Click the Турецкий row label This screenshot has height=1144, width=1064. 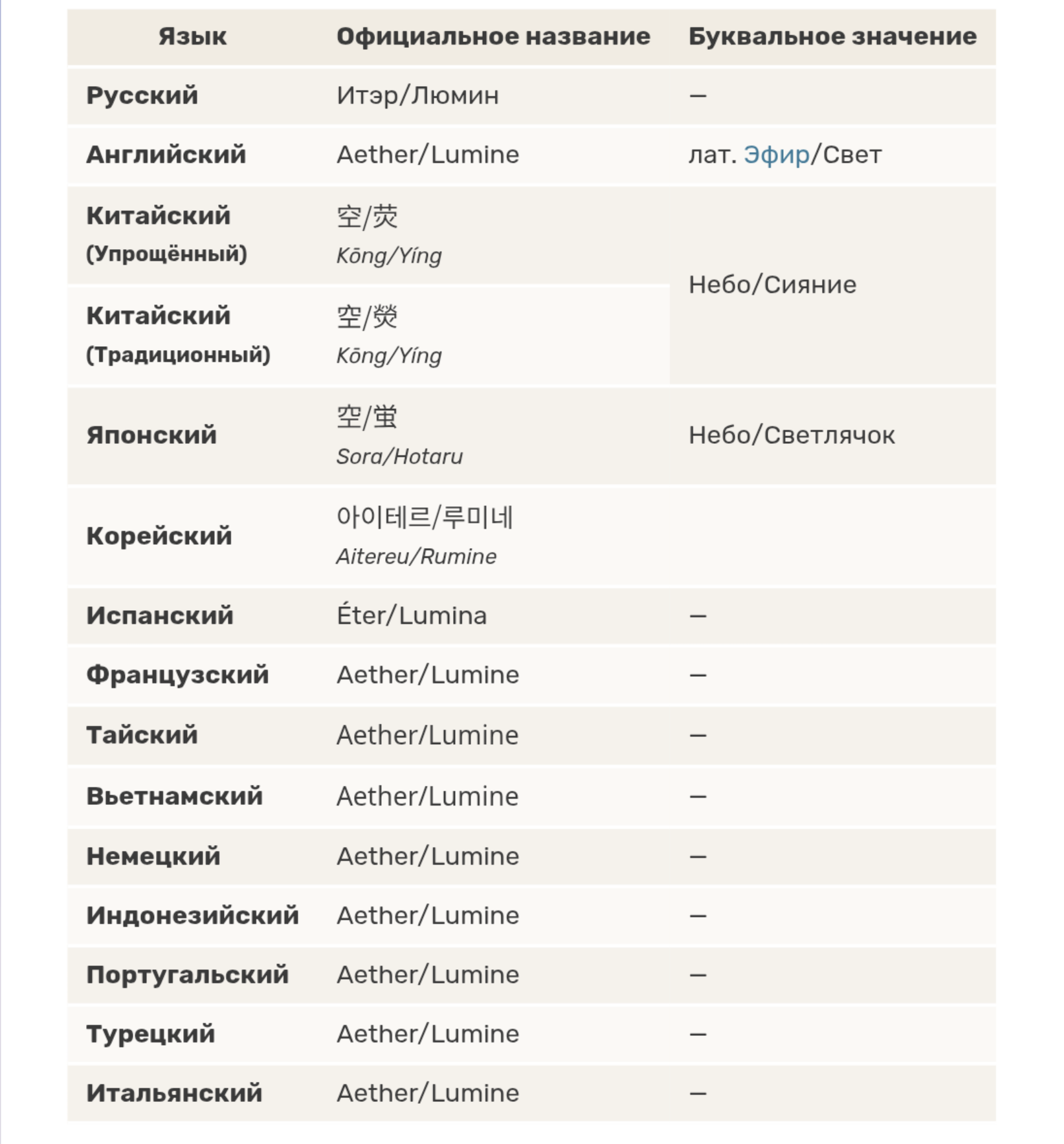(151, 1034)
